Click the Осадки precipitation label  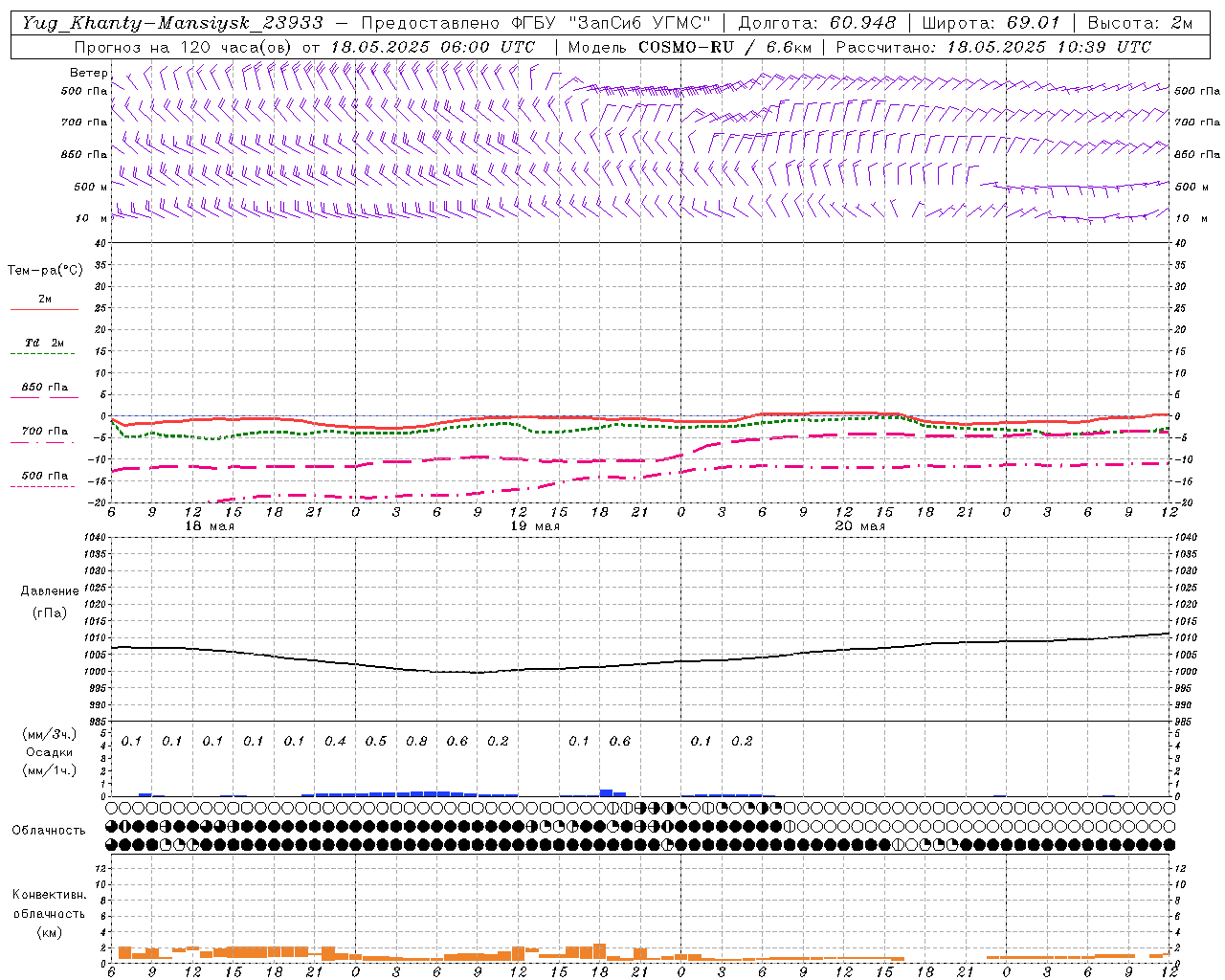pos(50,753)
